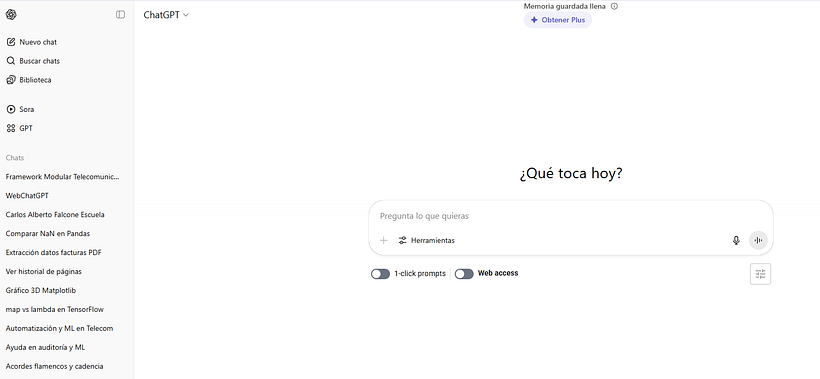Click the Web access label

coord(498,273)
